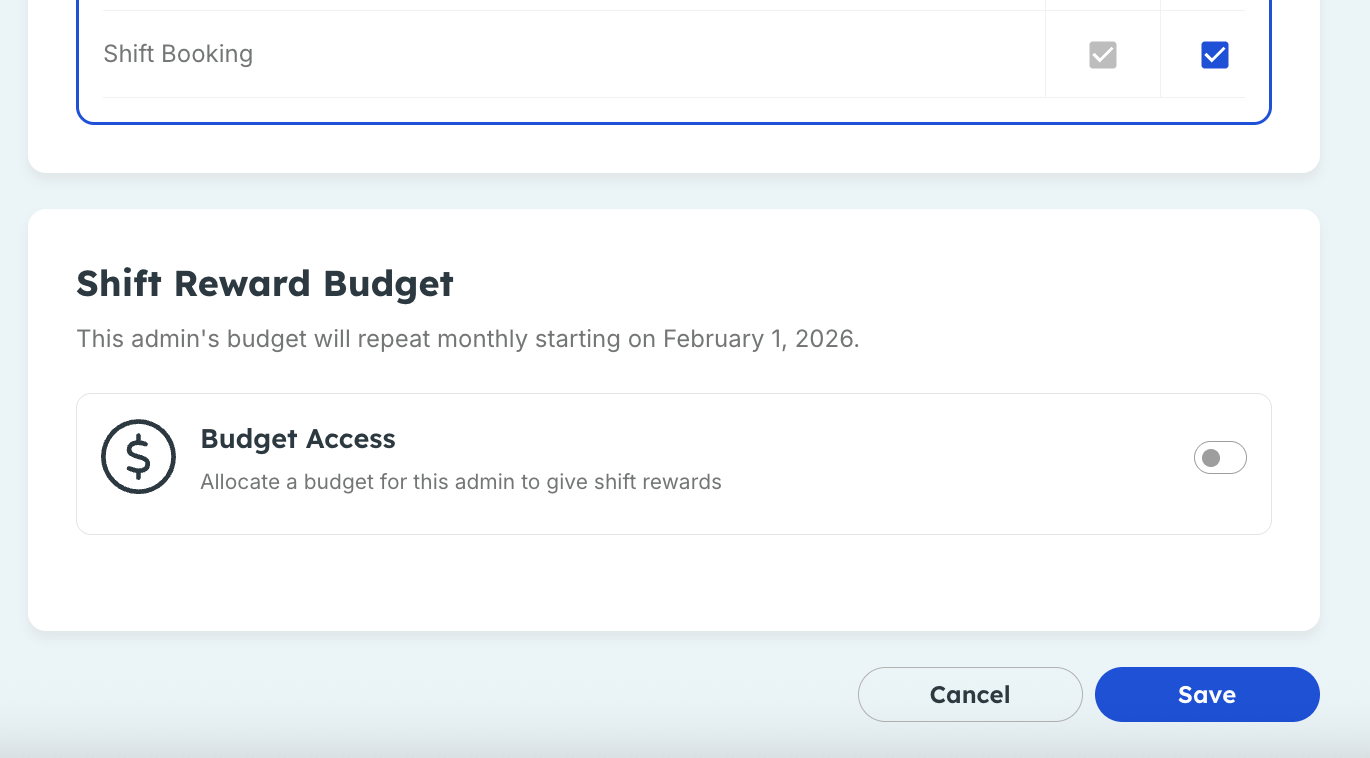Click the monthly budget repeat notice text
1370x758 pixels.
(x=468, y=339)
